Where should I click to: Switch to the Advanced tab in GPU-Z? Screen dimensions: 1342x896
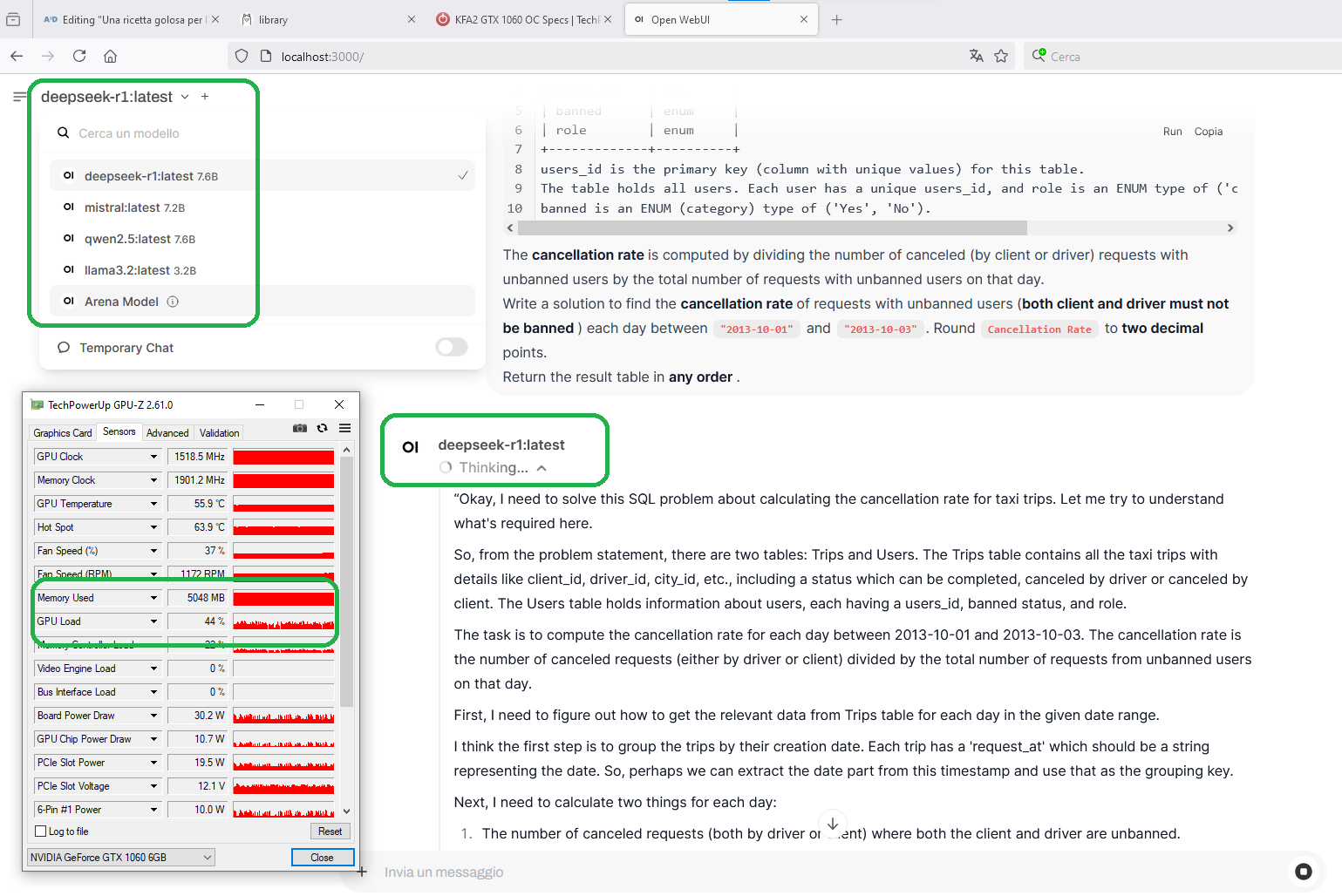click(167, 433)
